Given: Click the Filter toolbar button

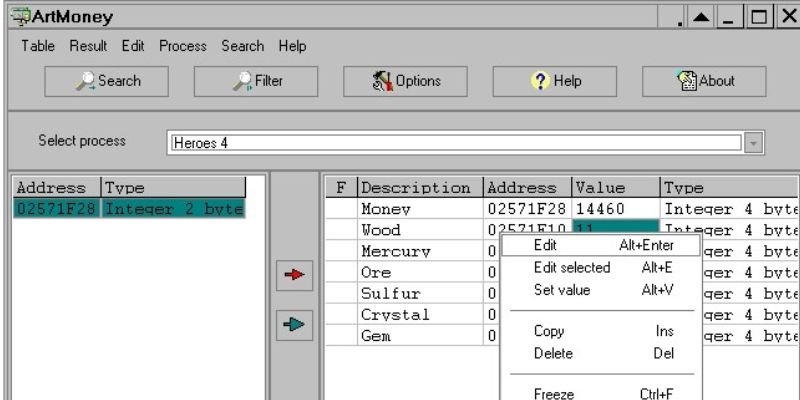Looking at the screenshot, I should click(x=256, y=81).
